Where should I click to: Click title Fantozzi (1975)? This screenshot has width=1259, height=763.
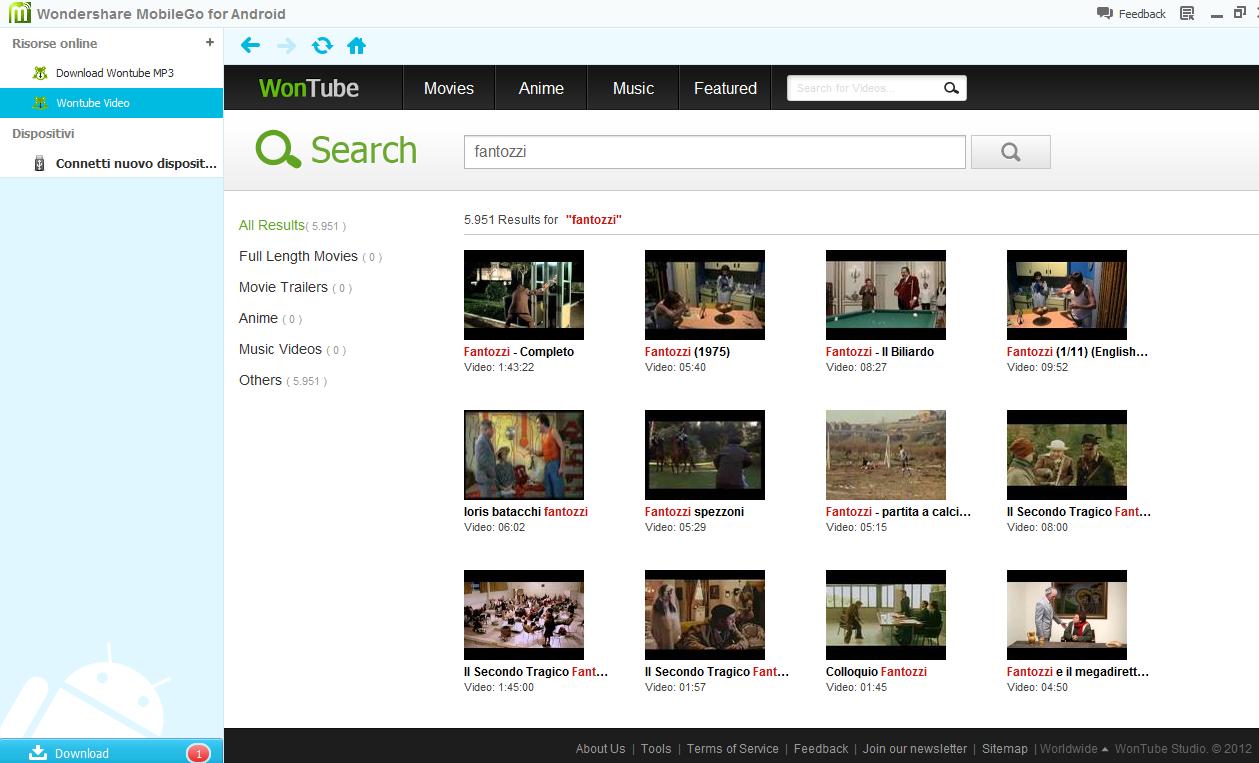687,352
